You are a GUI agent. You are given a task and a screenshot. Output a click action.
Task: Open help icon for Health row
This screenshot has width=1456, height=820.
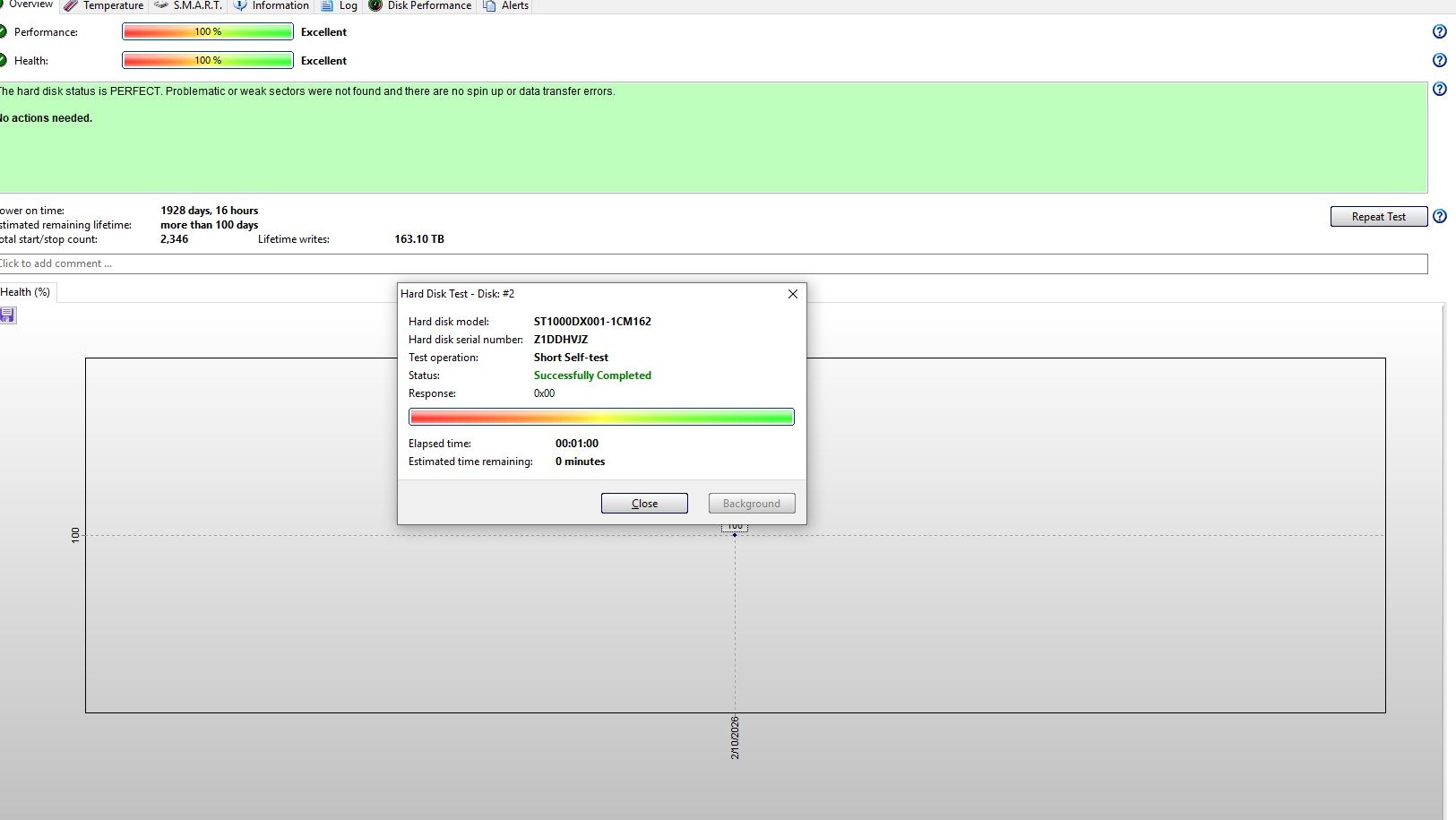[1439, 61]
